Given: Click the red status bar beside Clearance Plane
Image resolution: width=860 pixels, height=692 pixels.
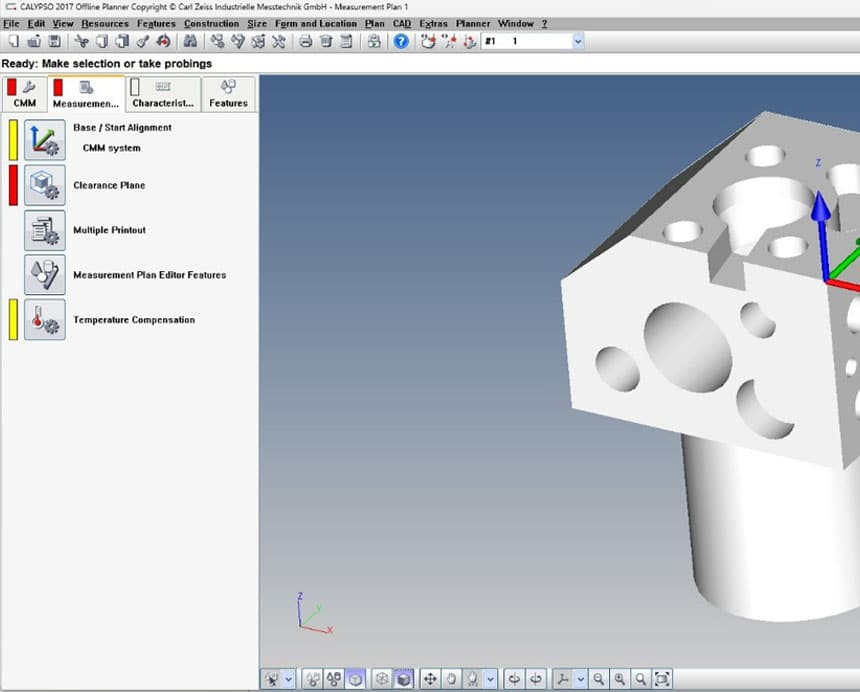Looking at the screenshot, I should click(x=13, y=185).
